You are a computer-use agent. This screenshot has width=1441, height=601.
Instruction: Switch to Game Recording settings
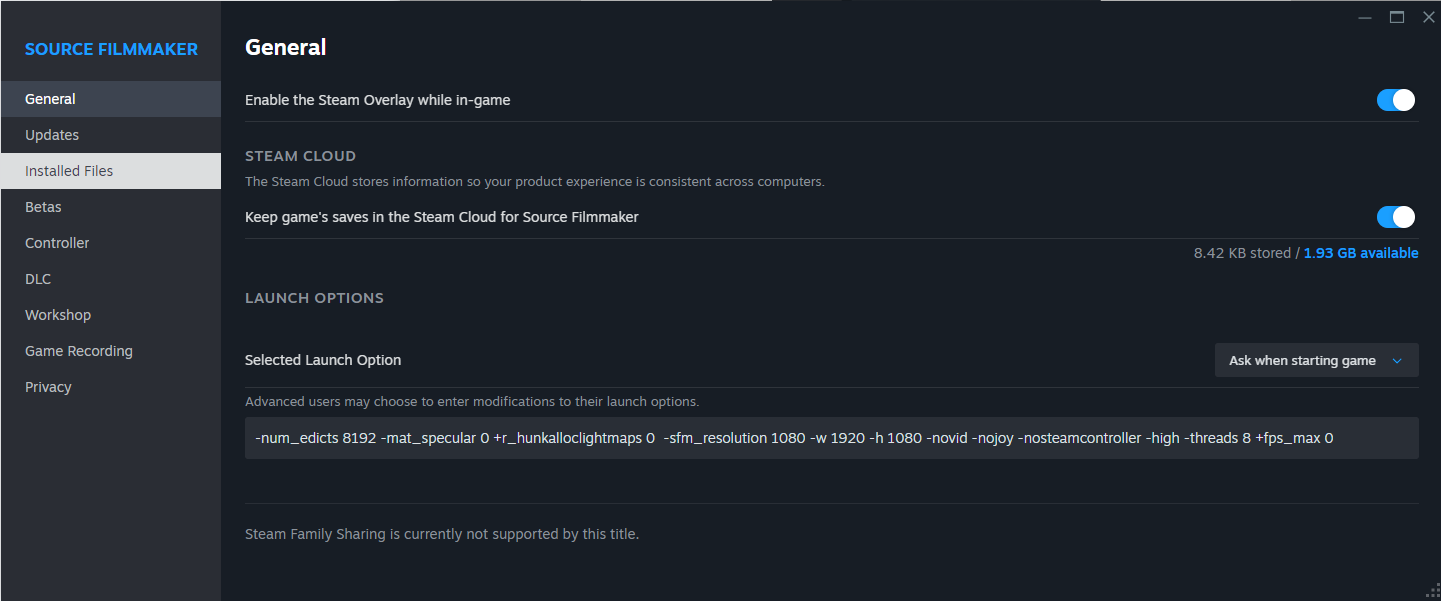click(x=79, y=351)
